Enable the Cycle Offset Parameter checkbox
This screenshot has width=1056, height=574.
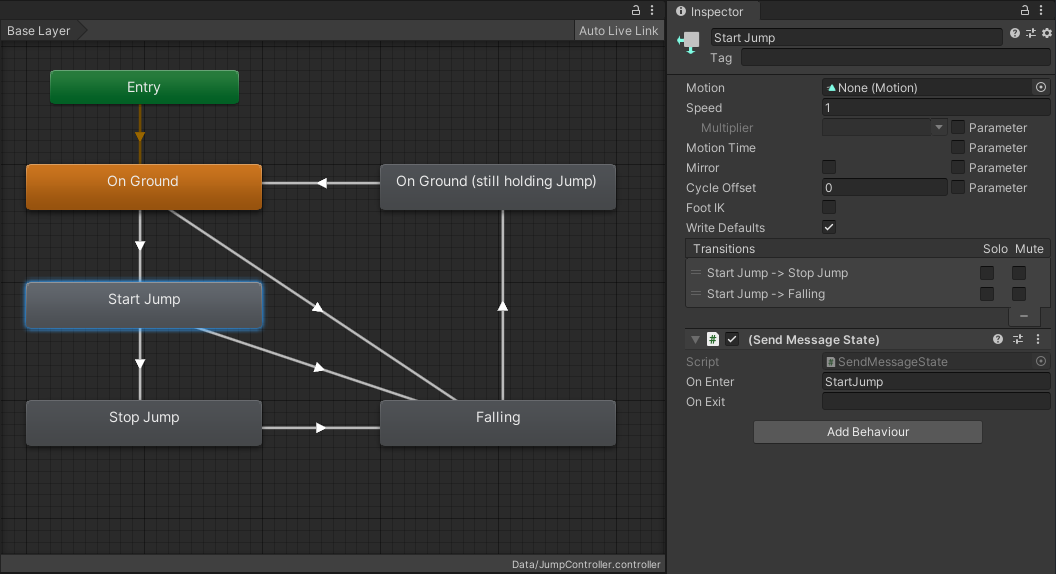pyautogui.click(x=958, y=187)
